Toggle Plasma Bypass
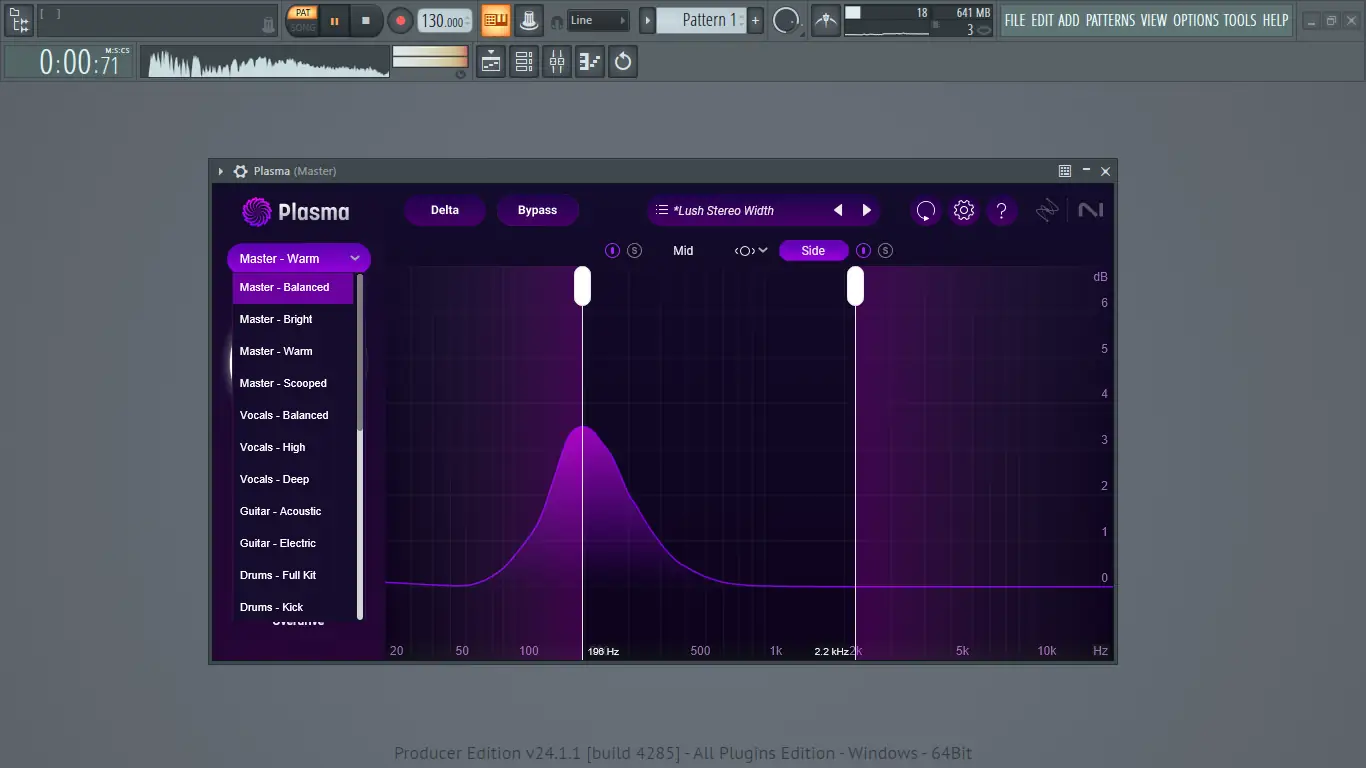Image resolution: width=1366 pixels, height=768 pixels. coord(537,211)
